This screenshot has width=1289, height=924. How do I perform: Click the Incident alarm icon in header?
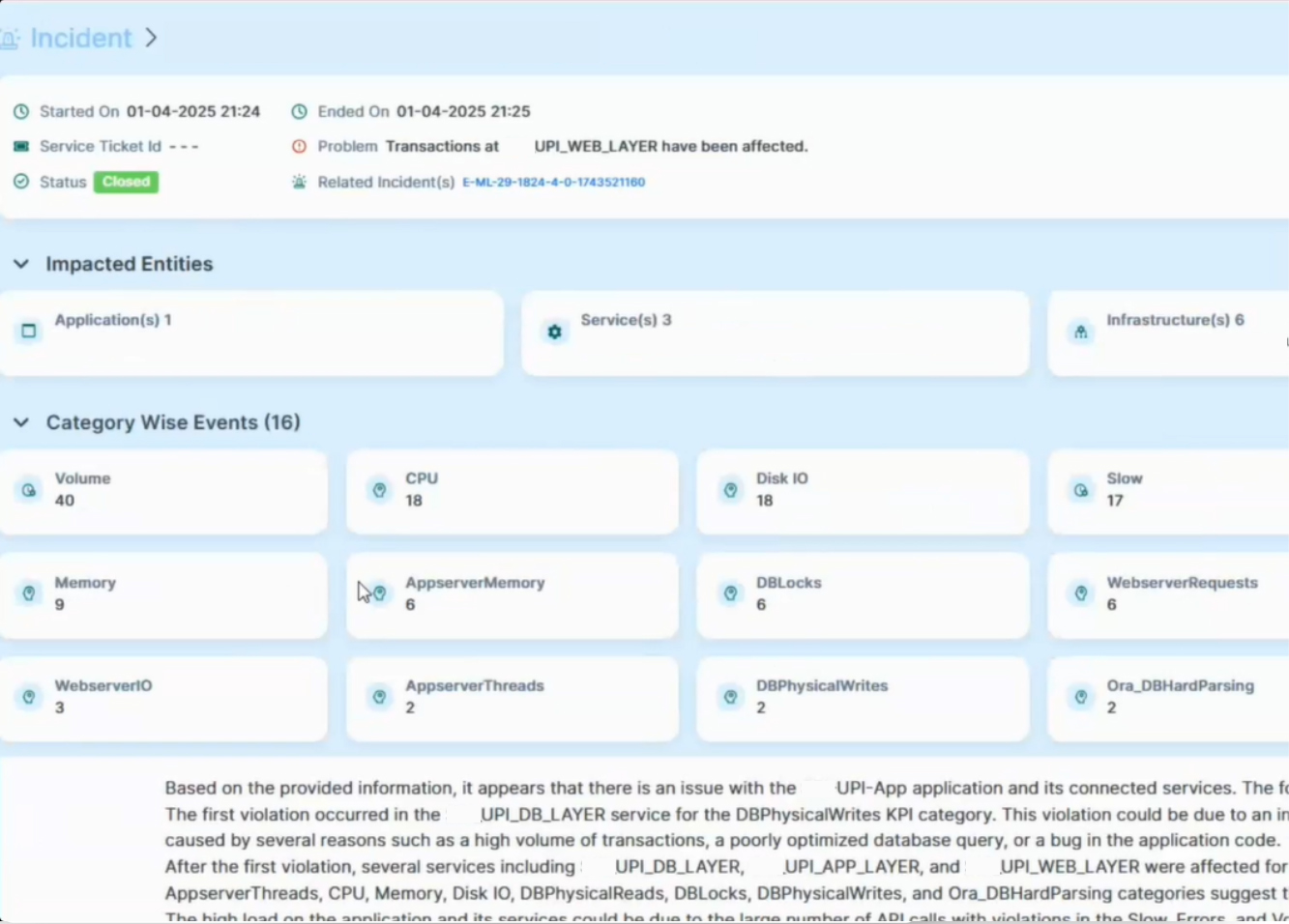9,39
